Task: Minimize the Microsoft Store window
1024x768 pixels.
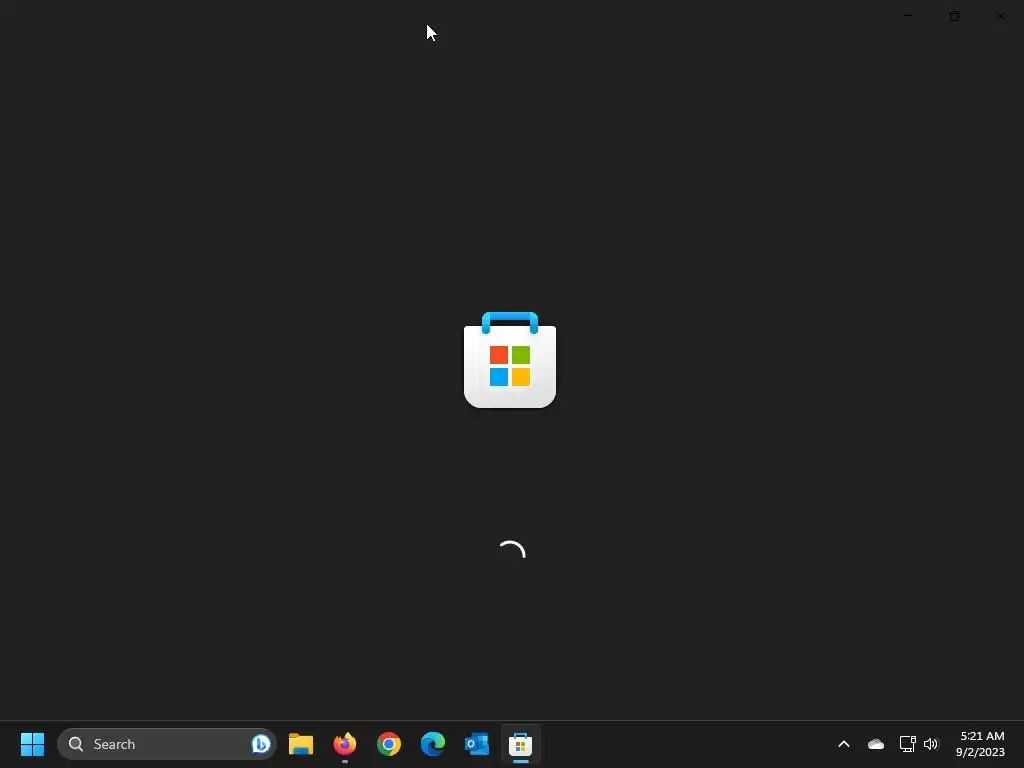Action: click(x=908, y=16)
